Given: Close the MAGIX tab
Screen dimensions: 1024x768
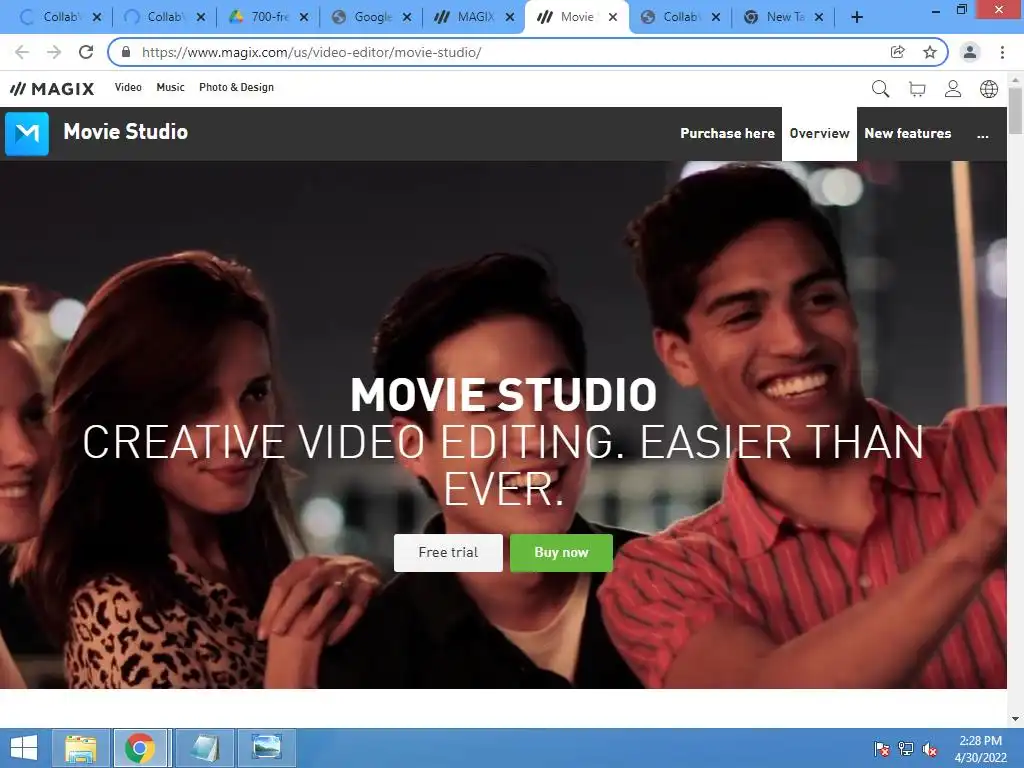Looking at the screenshot, I should [x=510, y=18].
